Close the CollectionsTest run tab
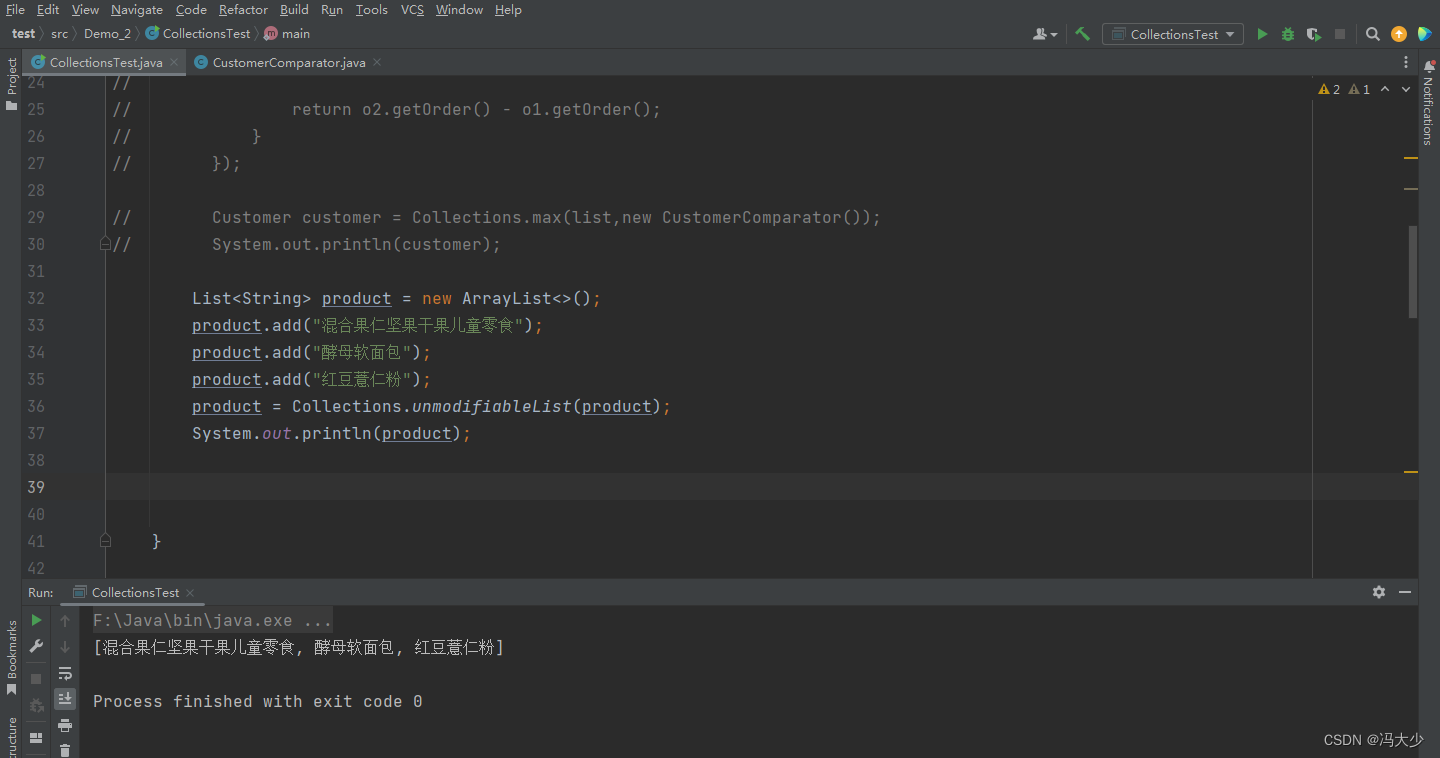The width and height of the screenshot is (1440, 758). point(190,592)
